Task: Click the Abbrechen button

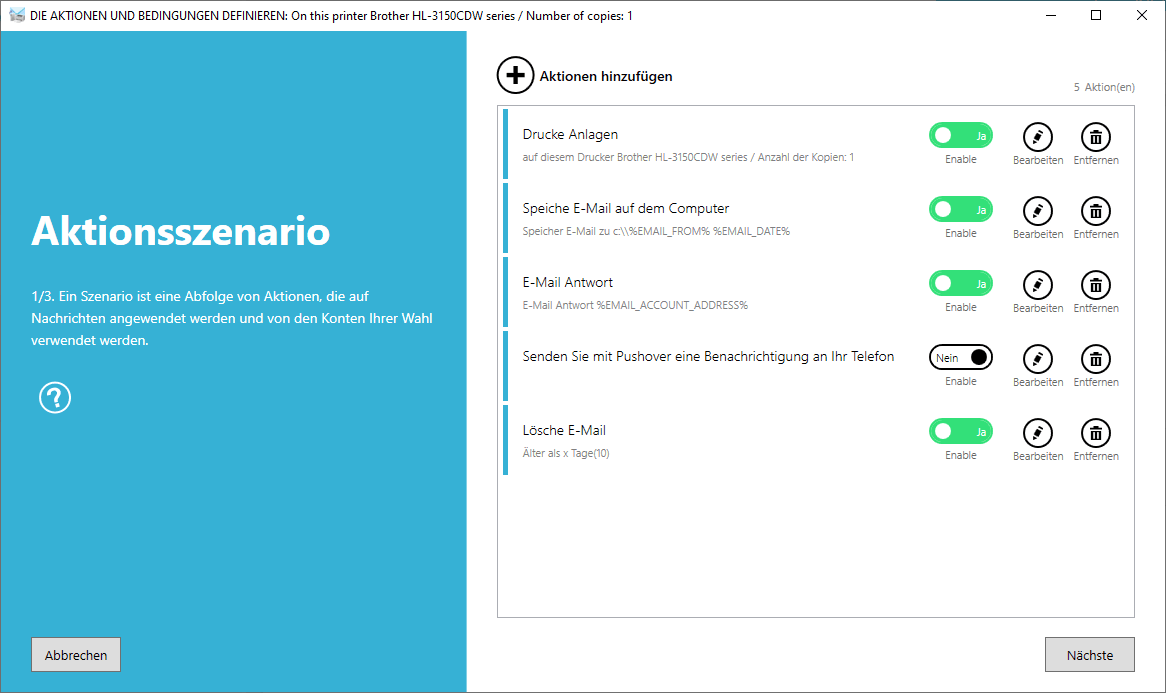Action: 76,654
